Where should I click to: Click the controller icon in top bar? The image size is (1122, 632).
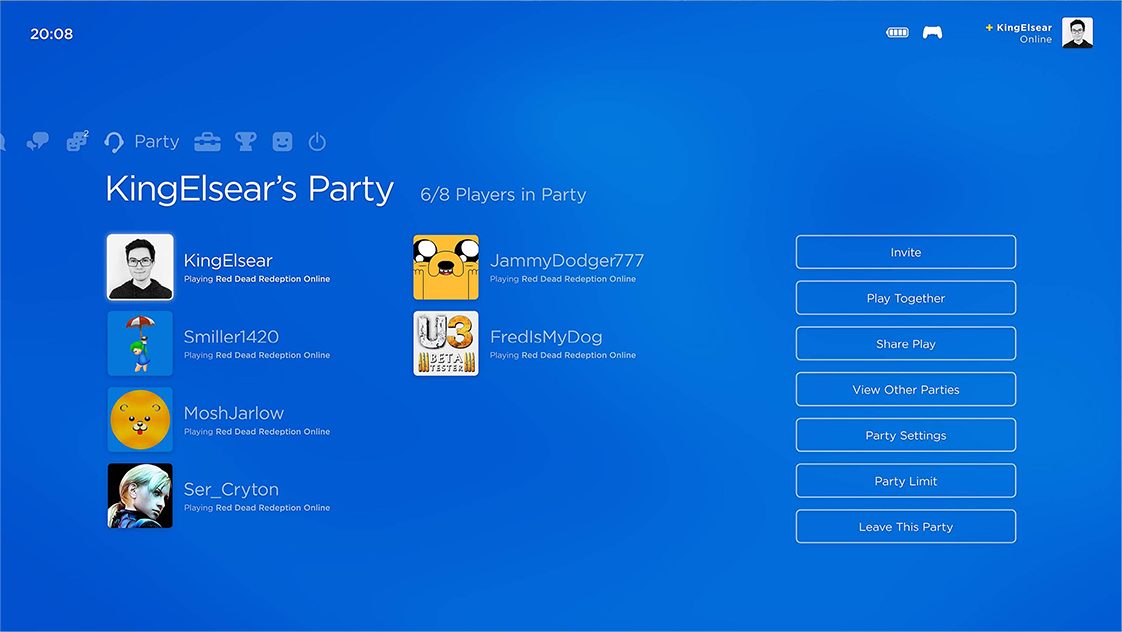(x=932, y=32)
